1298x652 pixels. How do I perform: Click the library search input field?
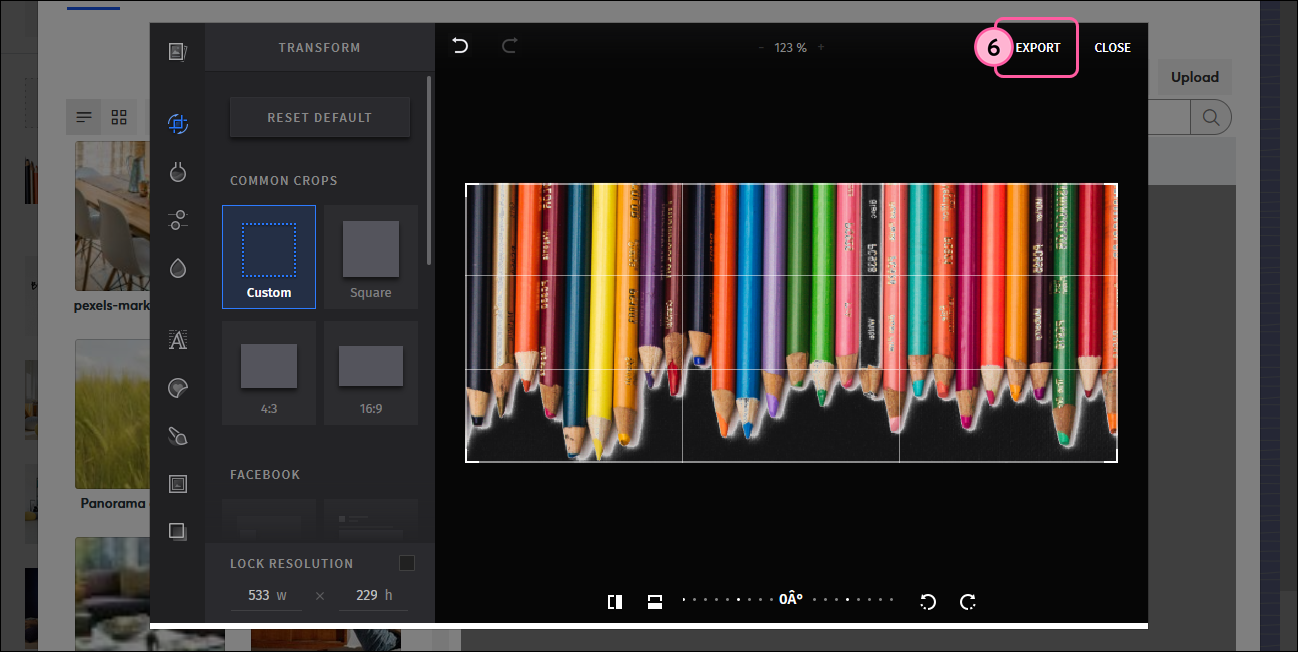[1168, 118]
